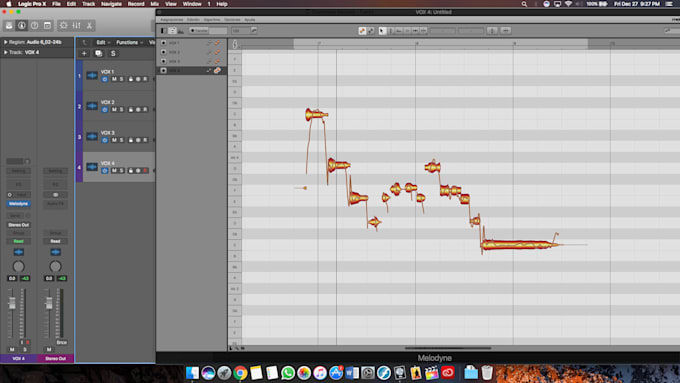Toggle the Inspector button in Logic toolbar
The image size is (680, 383).
(21, 26)
